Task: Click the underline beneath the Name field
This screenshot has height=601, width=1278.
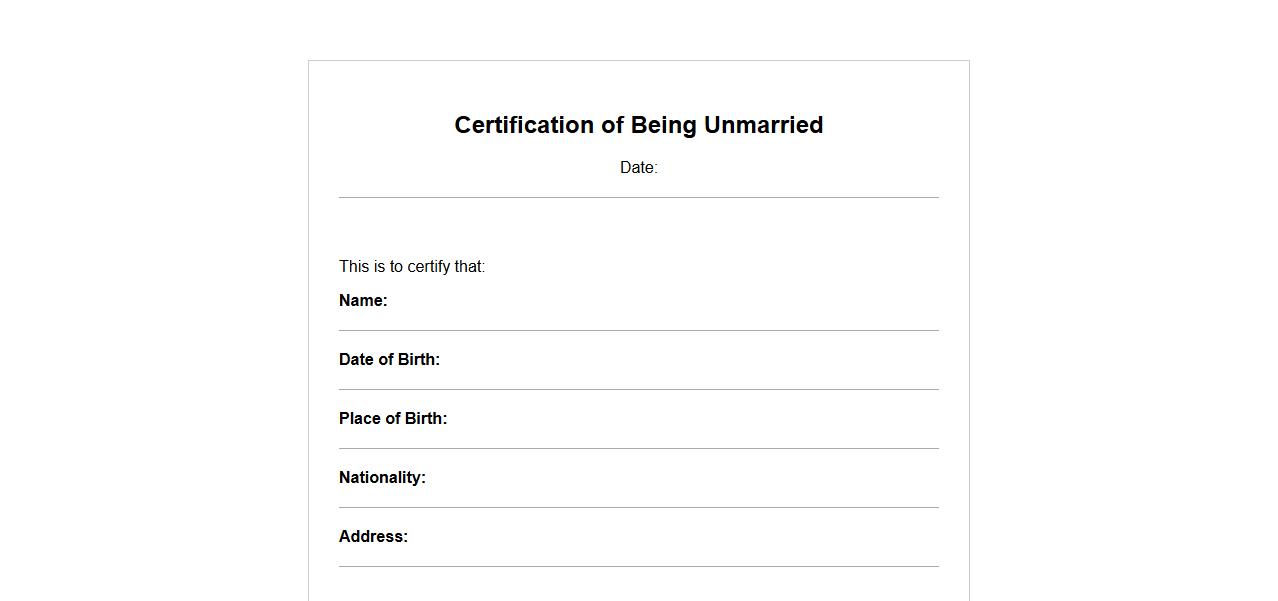Action: [638, 330]
